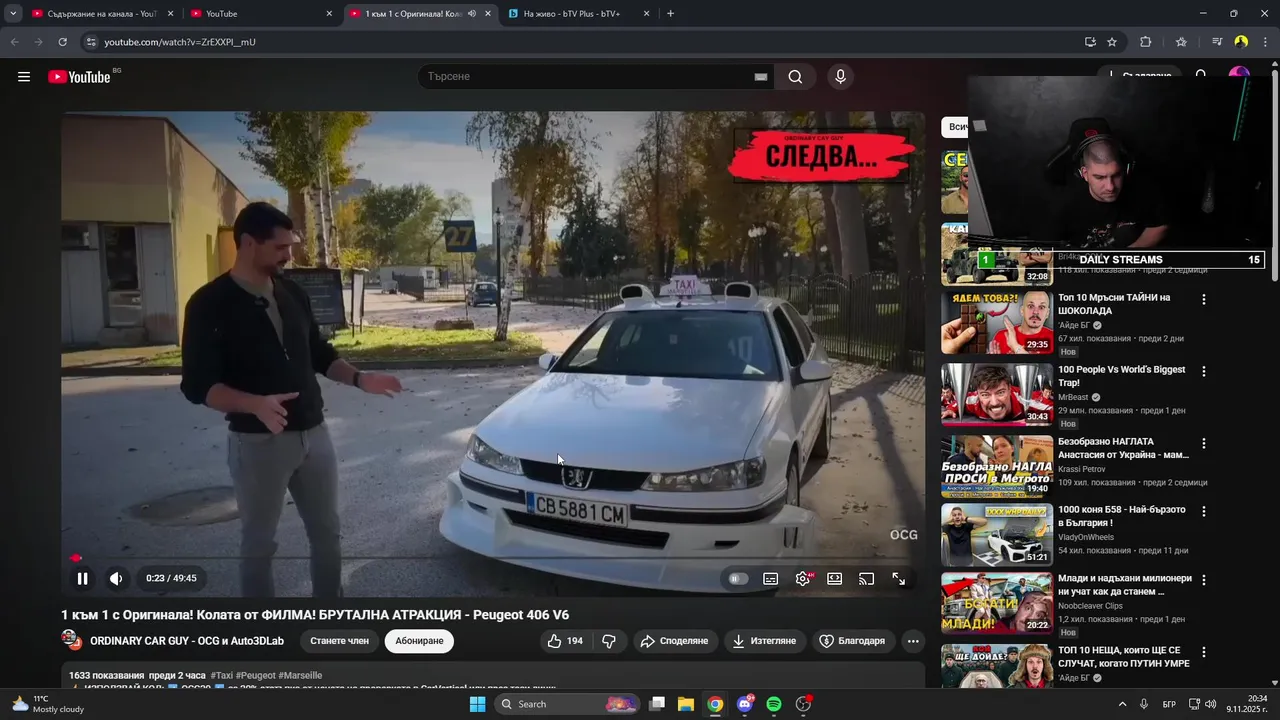Click the address bar URL
Image resolution: width=1280 pixels, height=720 pixels.
pyautogui.click(x=180, y=42)
